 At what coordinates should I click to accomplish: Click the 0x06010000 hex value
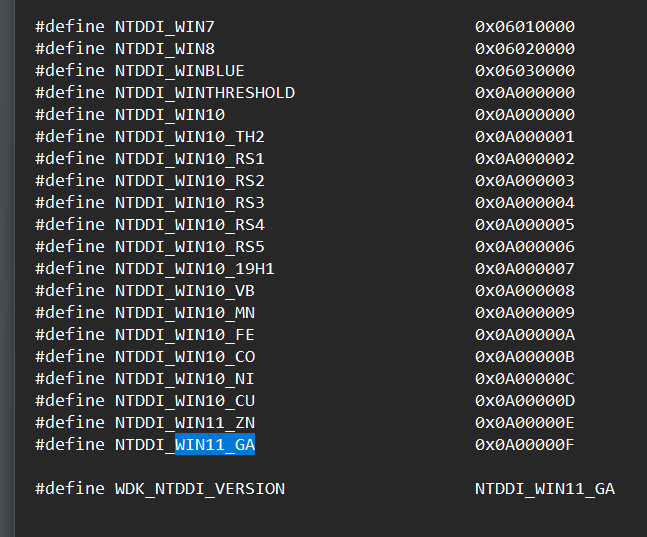524,27
